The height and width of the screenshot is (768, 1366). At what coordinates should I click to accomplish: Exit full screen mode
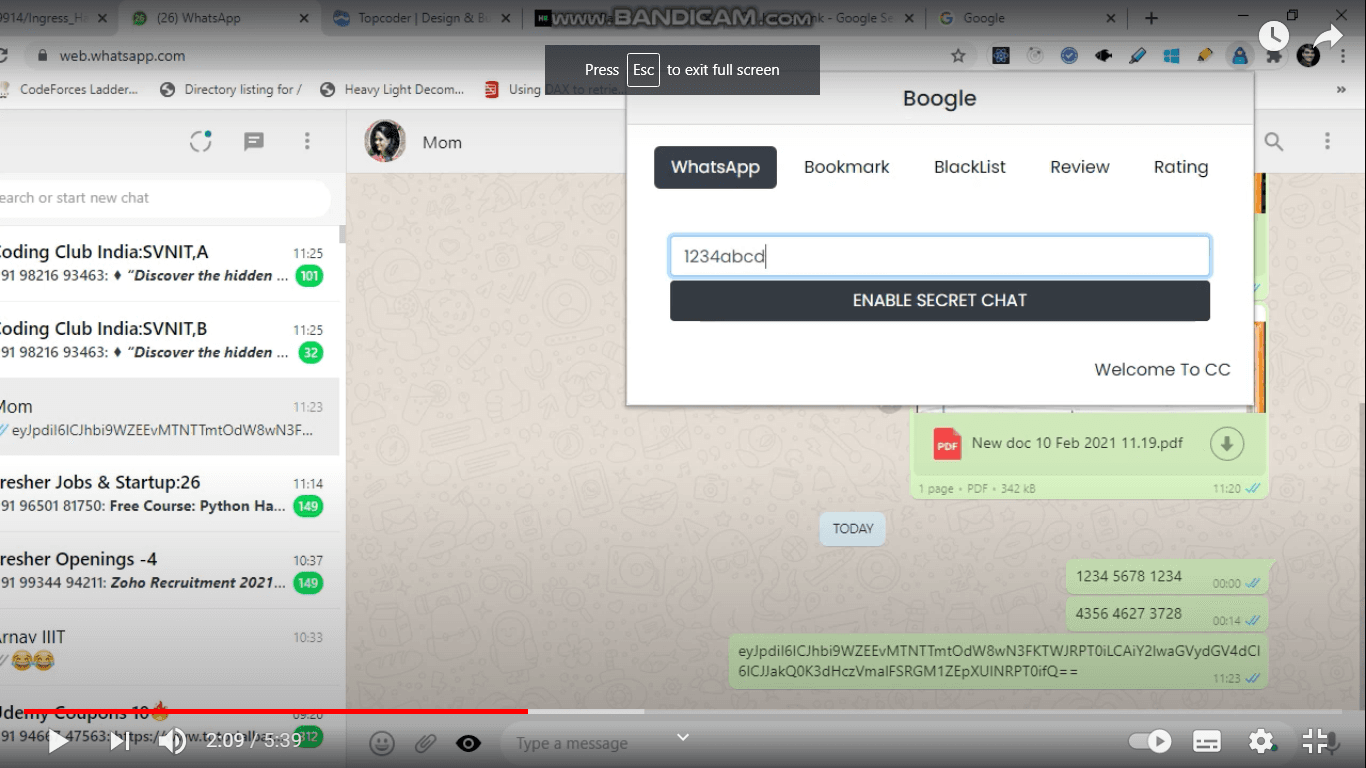click(1315, 741)
